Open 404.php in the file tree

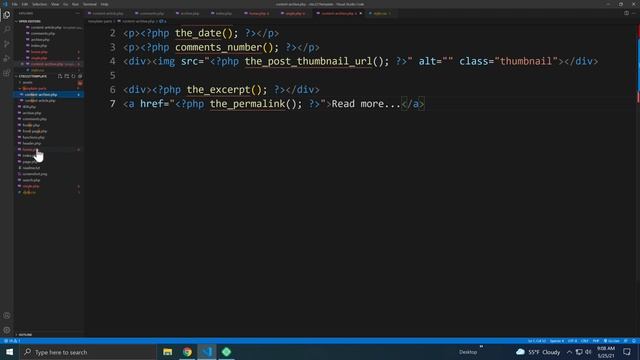click(x=29, y=107)
